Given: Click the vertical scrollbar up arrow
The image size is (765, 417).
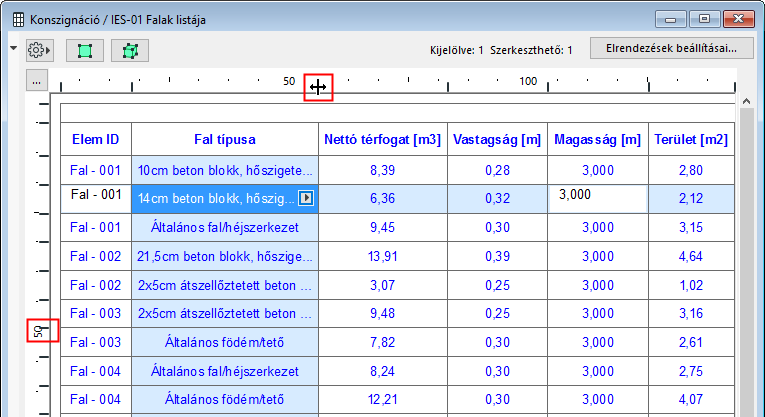Looking at the screenshot, I should [x=746, y=101].
